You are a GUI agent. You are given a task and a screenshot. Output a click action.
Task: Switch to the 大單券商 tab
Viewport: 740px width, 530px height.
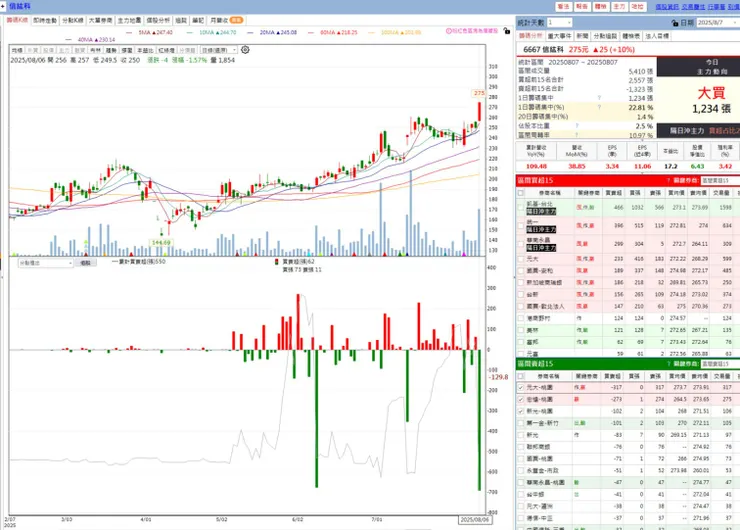click(x=101, y=20)
